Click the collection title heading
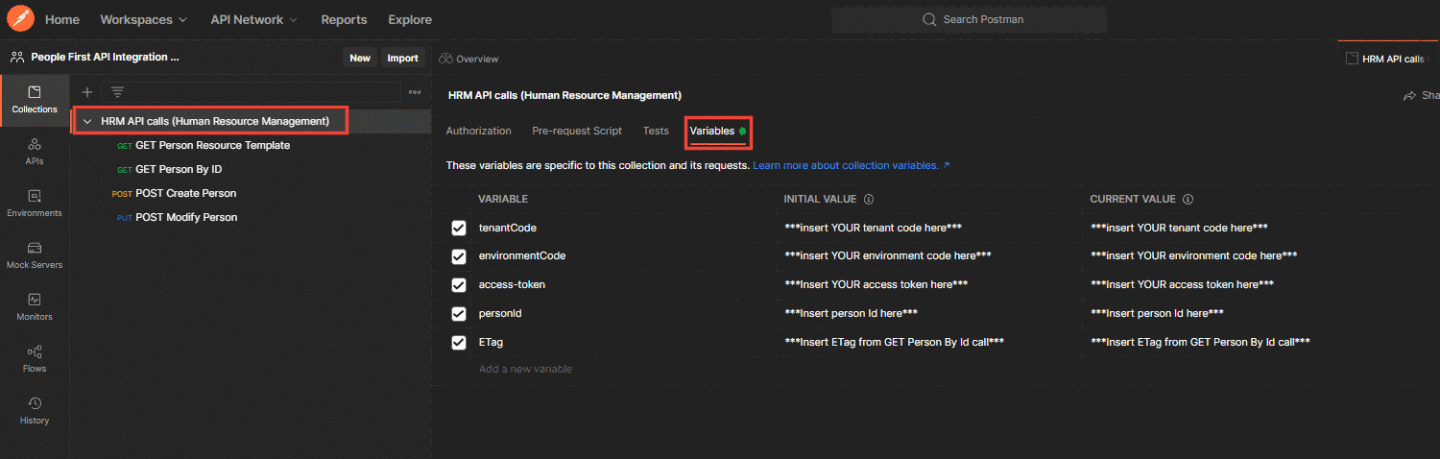This screenshot has height=459, width=1440. (x=565, y=95)
